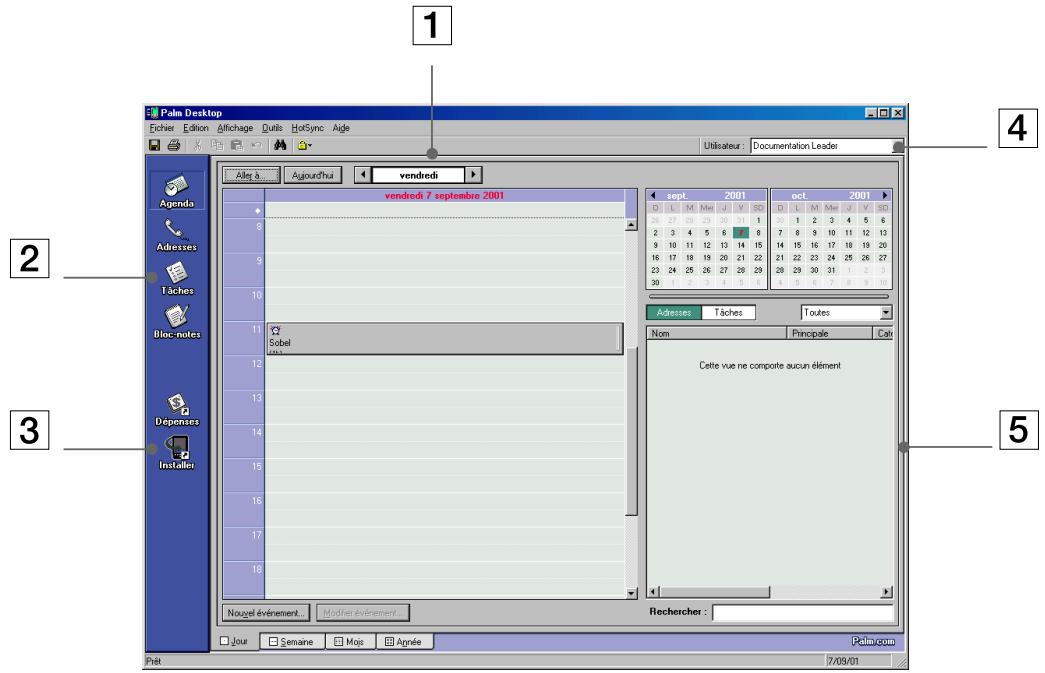Viewport: 1045px width, 673px height.
Task: Sort by the Nom column header
Action: pyautogui.click(x=717, y=333)
